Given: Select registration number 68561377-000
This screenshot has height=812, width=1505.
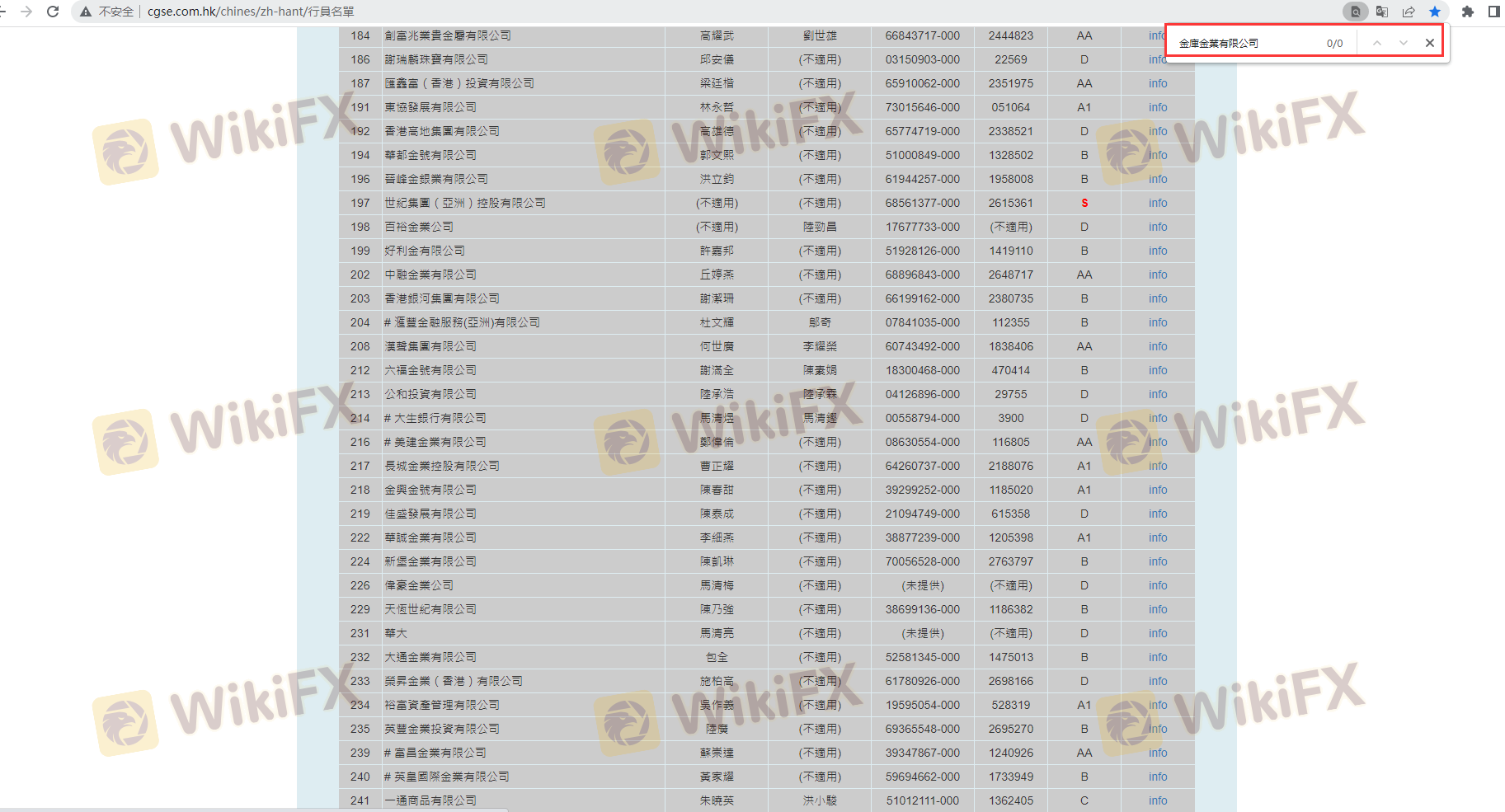Looking at the screenshot, I should click(x=923, y=203).
